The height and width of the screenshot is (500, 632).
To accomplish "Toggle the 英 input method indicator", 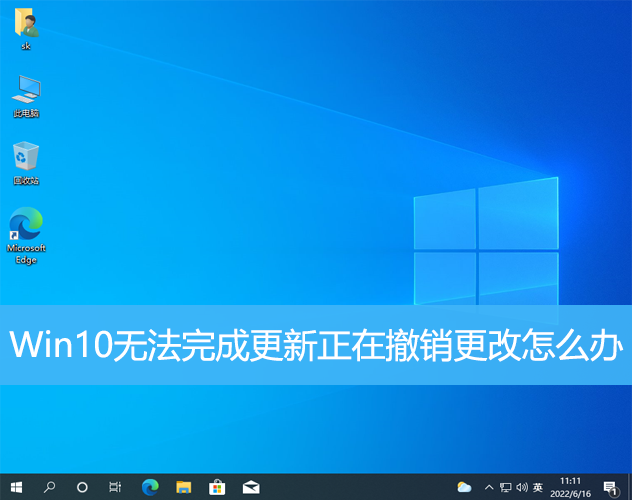I will (x=538, y=487).
